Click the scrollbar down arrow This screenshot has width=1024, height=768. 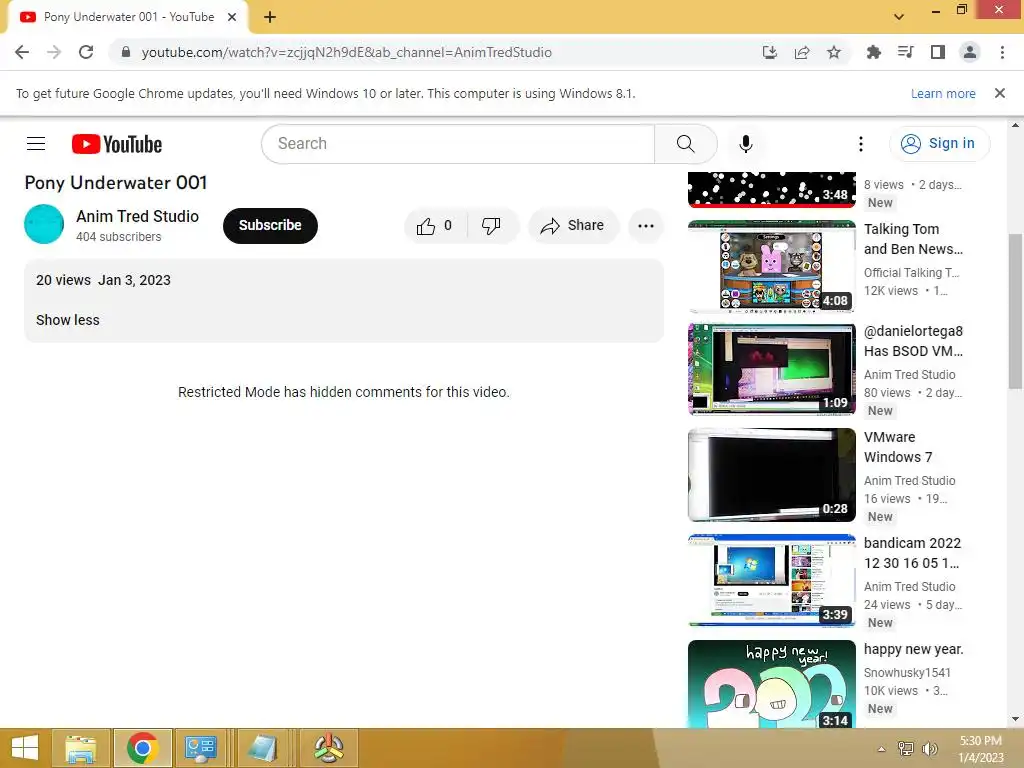click(1016, 720)
